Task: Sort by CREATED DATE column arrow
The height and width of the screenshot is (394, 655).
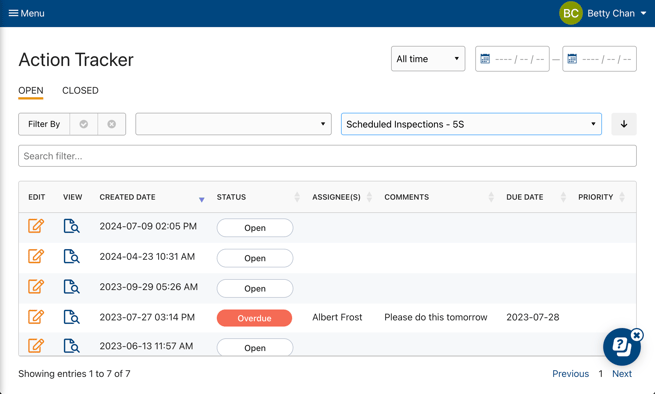Action: point(201,200)
